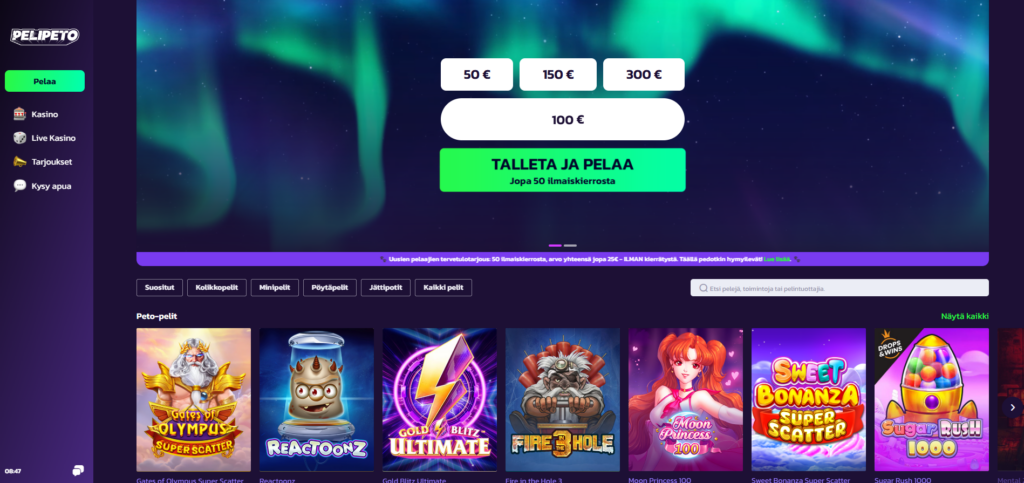Select the 300 € deposit amount
1024x483 pixels.
(644, 74)
